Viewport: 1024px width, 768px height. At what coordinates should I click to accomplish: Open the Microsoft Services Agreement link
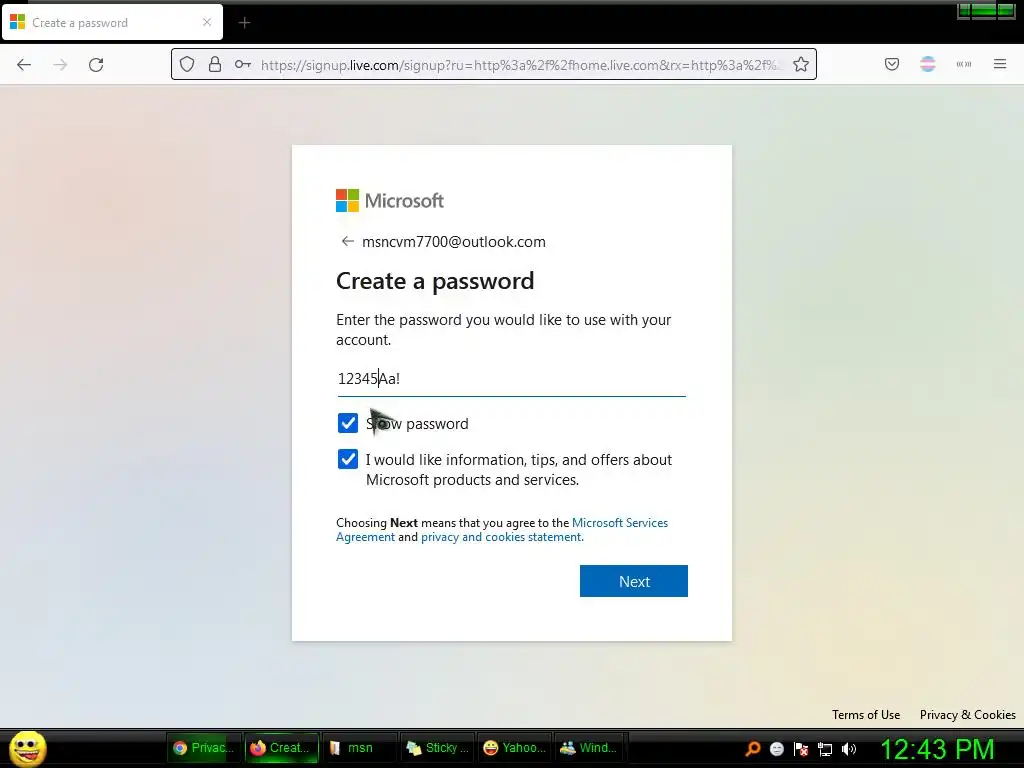tap(502, 530)
